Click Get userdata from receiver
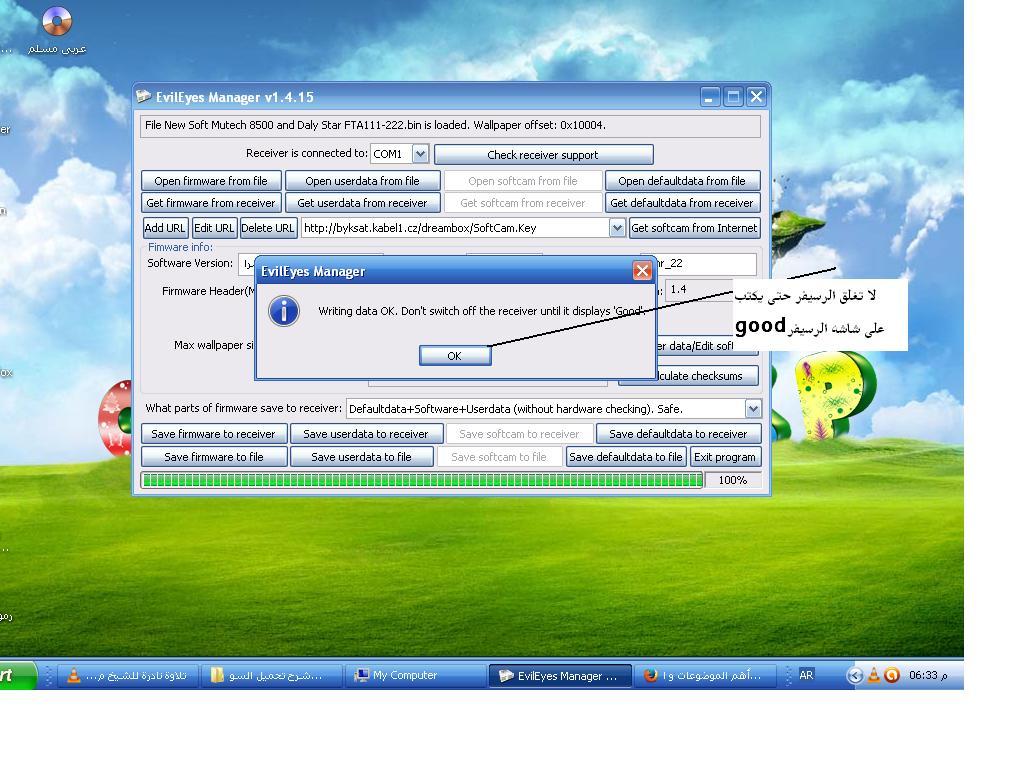This screenshot has width=1024, height=768. [362, 203]
